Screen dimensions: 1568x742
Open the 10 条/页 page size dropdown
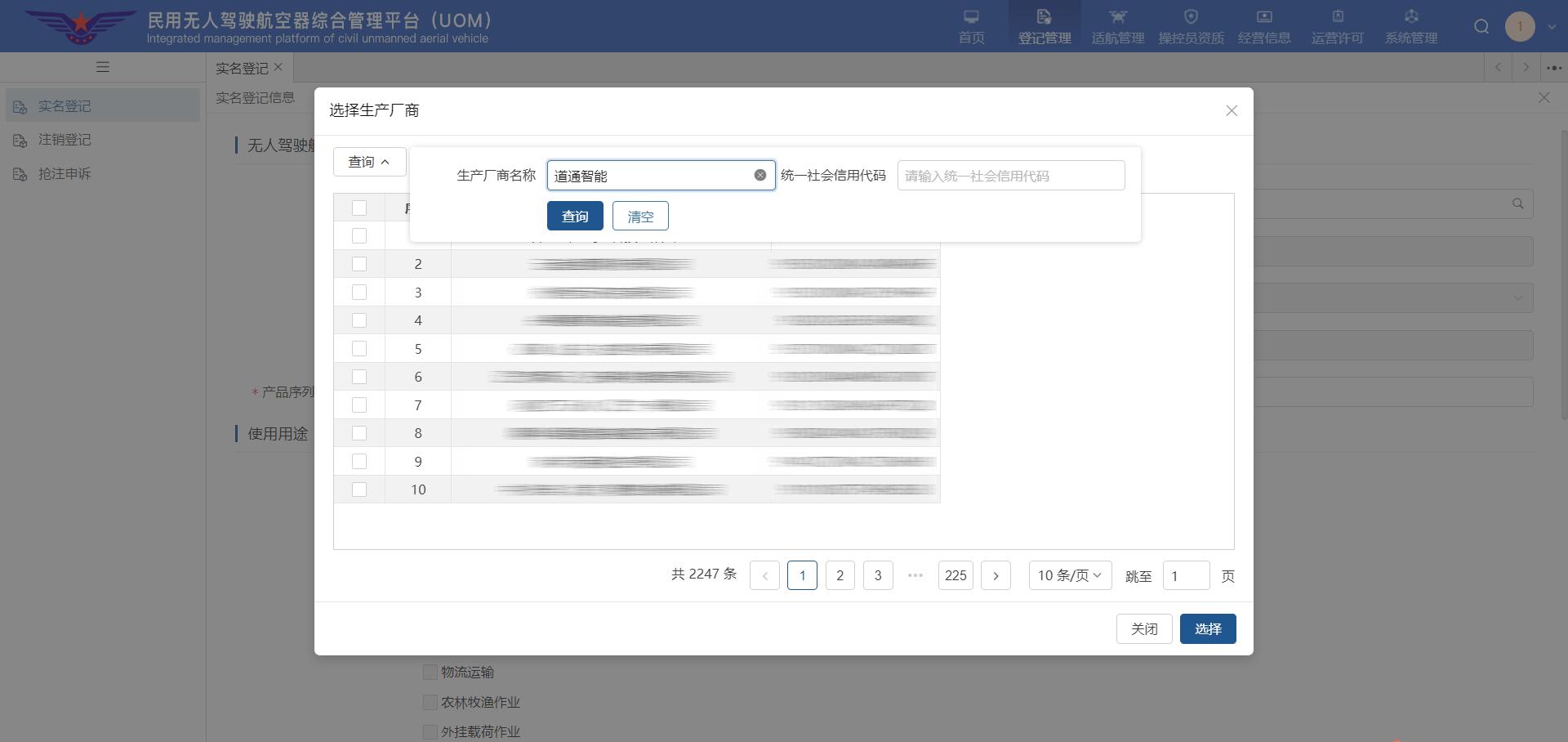pyautogui.click(x=1069, y=575)
